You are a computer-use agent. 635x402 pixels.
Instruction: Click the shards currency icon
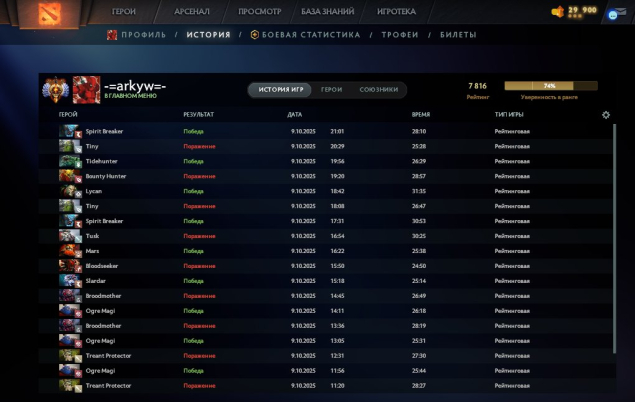click(558, 12)
